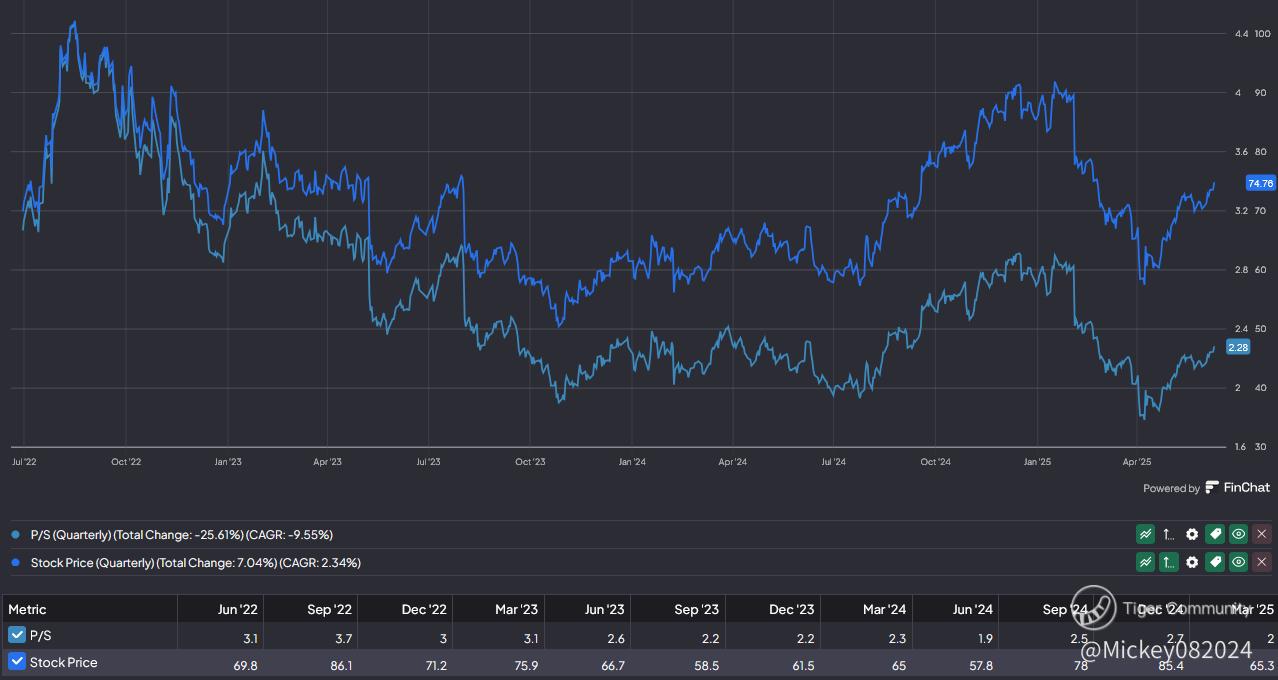The width and height of the screenshot is (1278, 680).
Task: Toggle the label tag icon for P/S
Action: pyautogui.click(x=1215, y=535)
